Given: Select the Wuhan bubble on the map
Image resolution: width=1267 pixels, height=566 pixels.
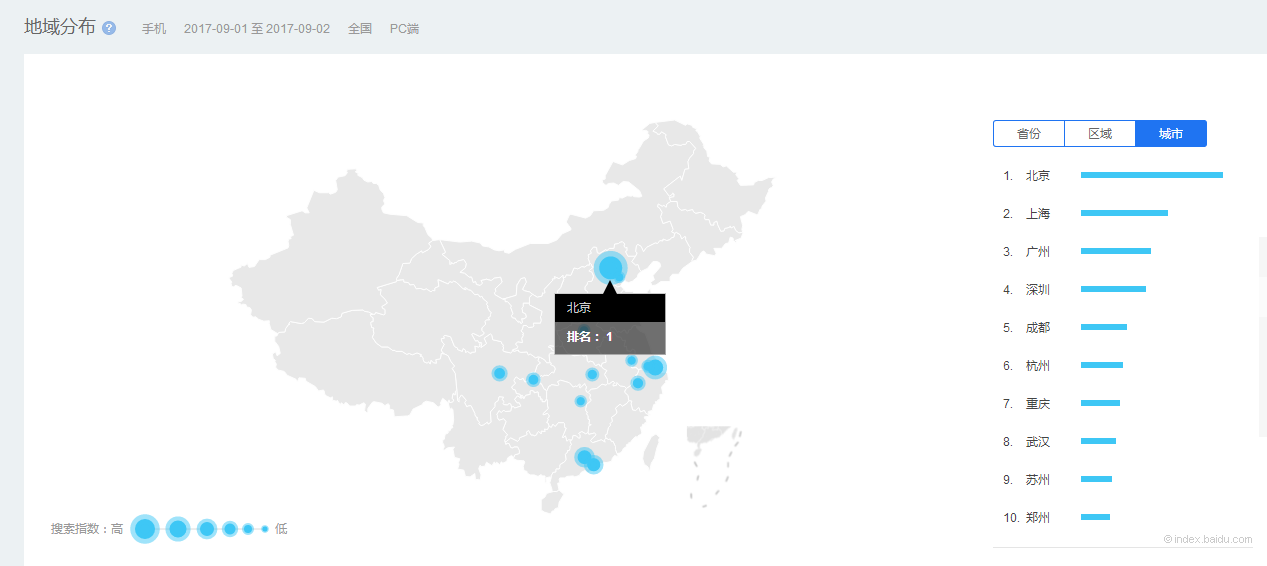Looking at the screenshot, I should tap(592, 374).
